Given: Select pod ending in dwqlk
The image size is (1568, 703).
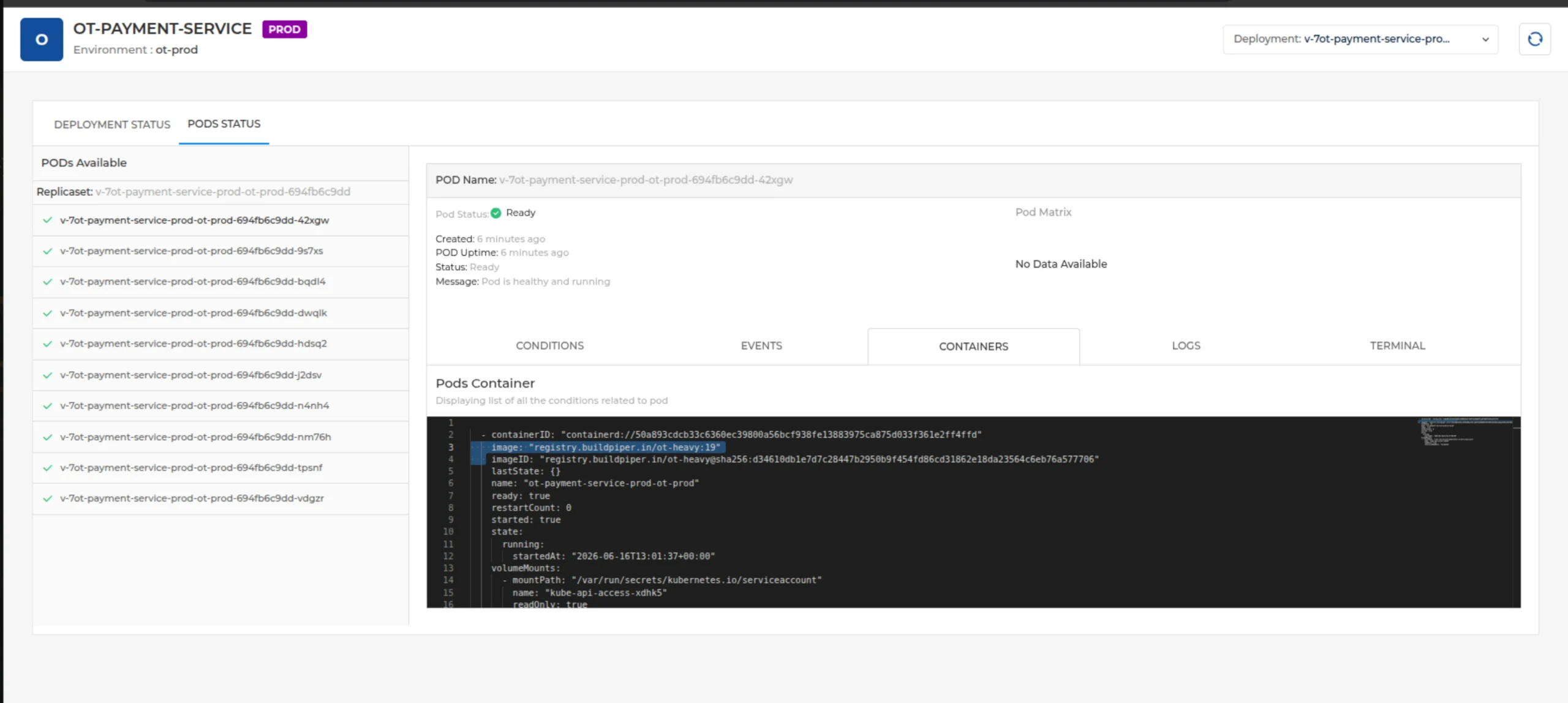Looking at the screenshot, I should click(221, 313).
